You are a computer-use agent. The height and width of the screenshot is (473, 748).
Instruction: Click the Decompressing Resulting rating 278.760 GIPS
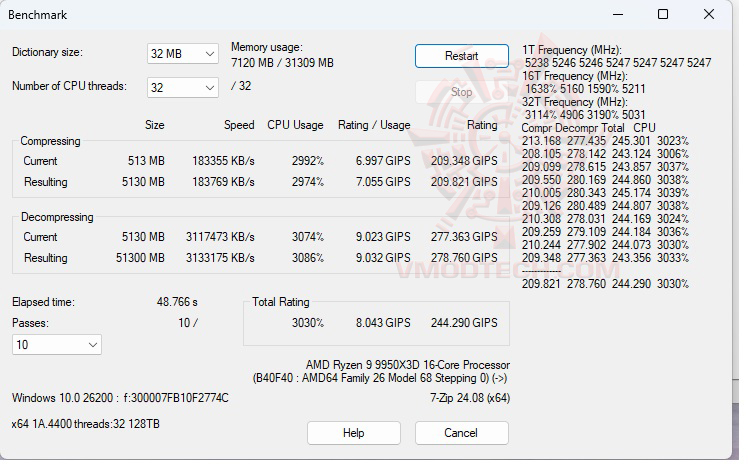pyautogui.click(x=464, y=256)
